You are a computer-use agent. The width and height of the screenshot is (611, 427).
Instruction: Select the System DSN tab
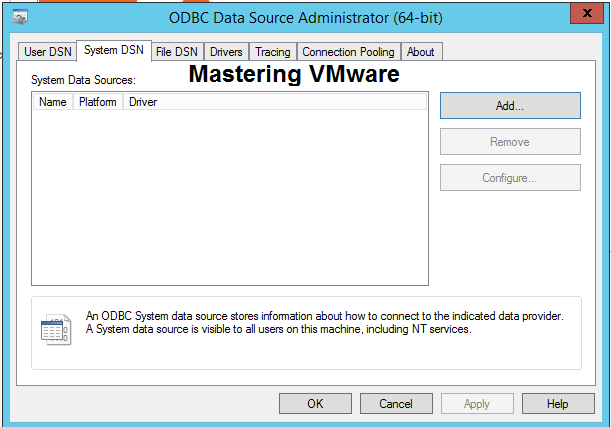pos(114,50)
